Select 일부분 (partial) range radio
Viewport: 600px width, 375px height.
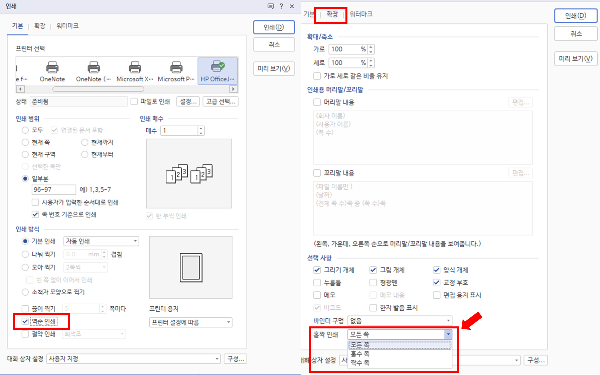[25, 179]
